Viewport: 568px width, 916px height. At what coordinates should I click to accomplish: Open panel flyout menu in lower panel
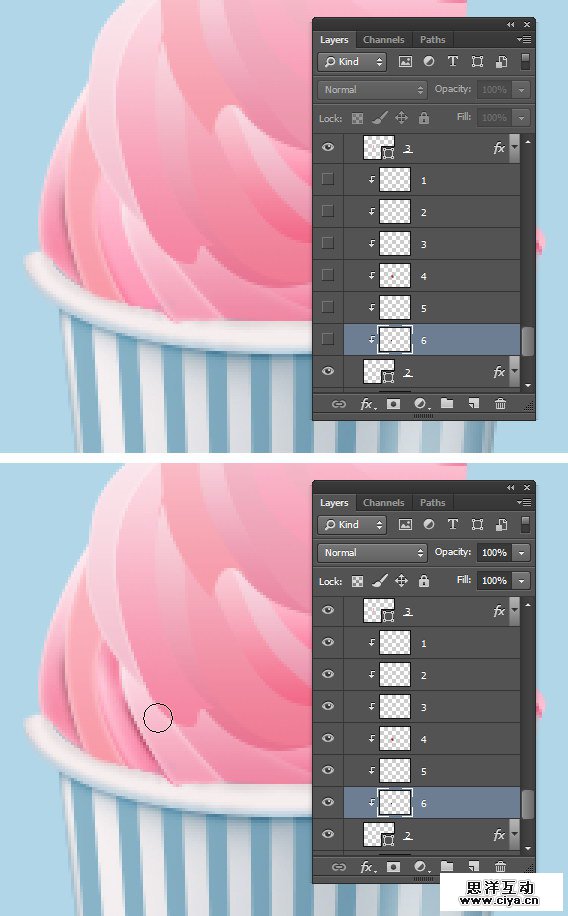525,502
